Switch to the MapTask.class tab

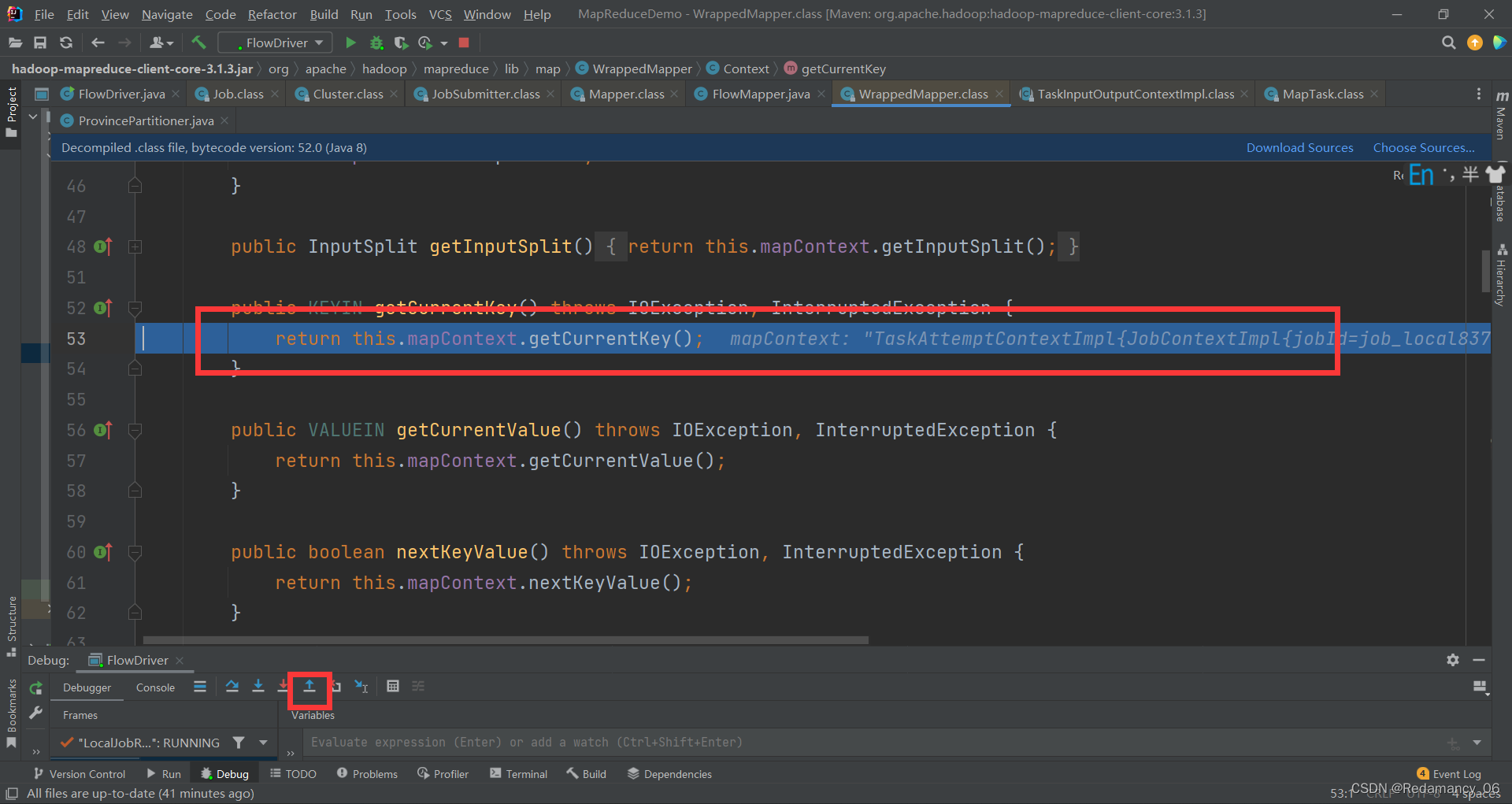[1322, 94]
